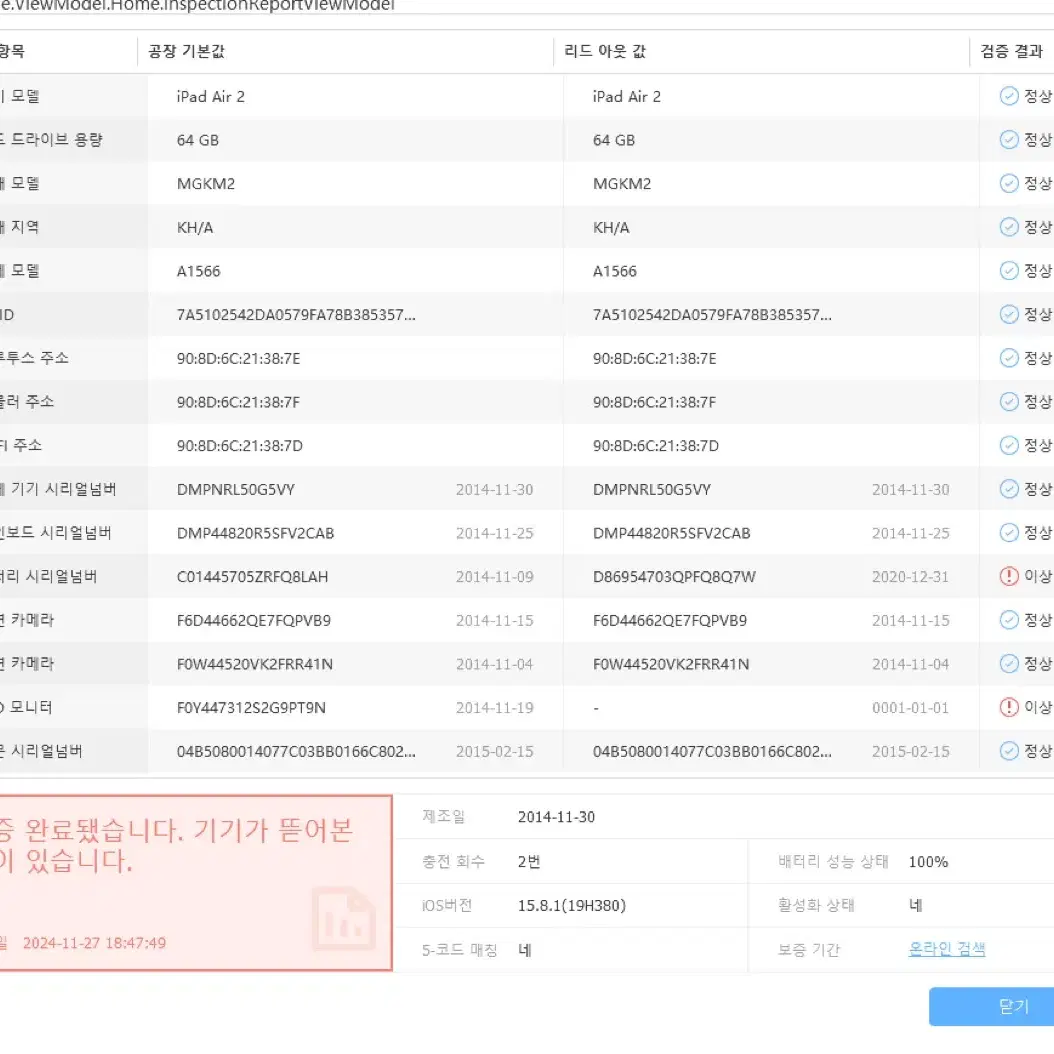This screenshot has width=1054, height=1054.
Task: Click the 리드 아웃 값 column header
Action: [605, 52]
